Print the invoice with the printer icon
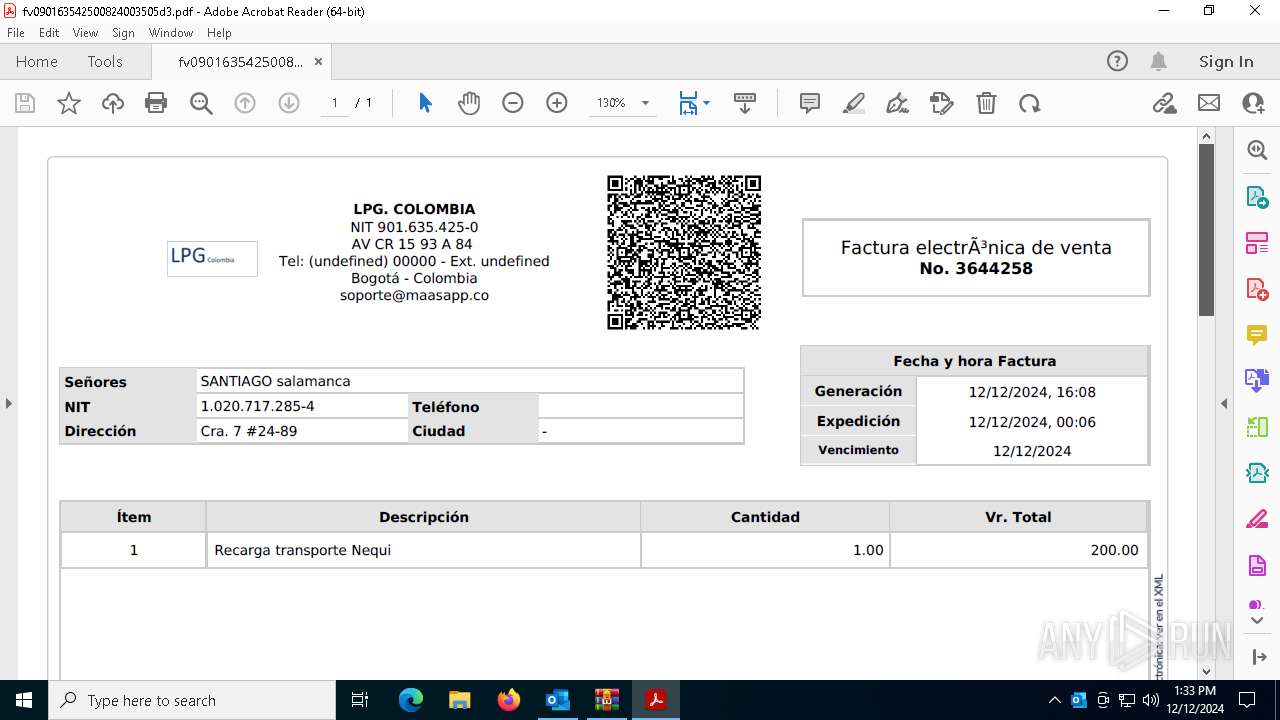 click(156, 103)
